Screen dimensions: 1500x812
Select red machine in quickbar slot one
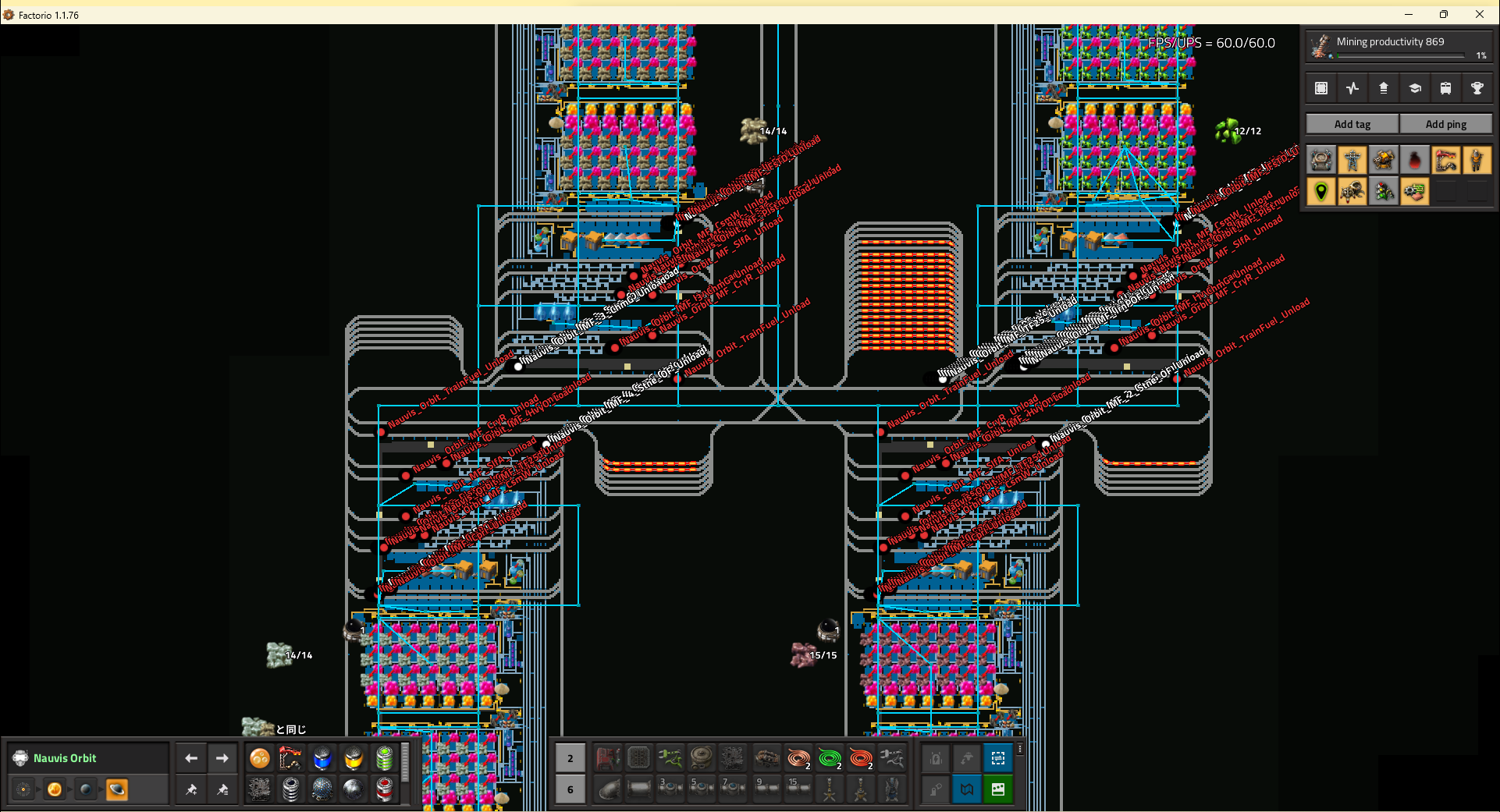coord(608,757)
